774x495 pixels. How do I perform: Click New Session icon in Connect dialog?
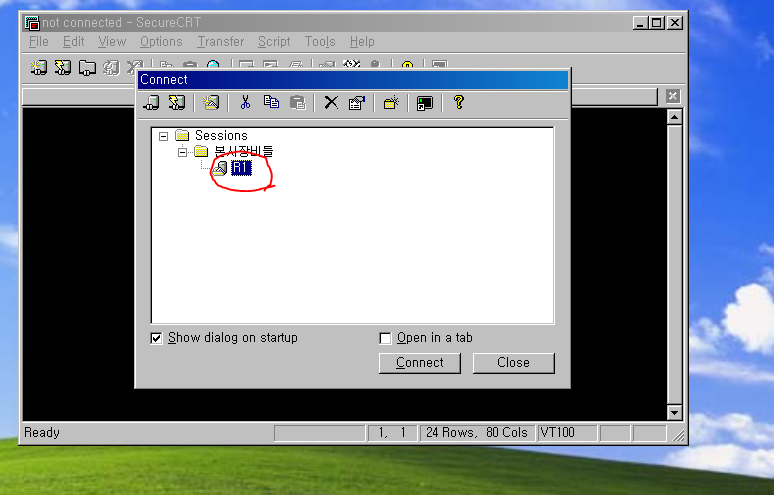click(x=211, y=103)
